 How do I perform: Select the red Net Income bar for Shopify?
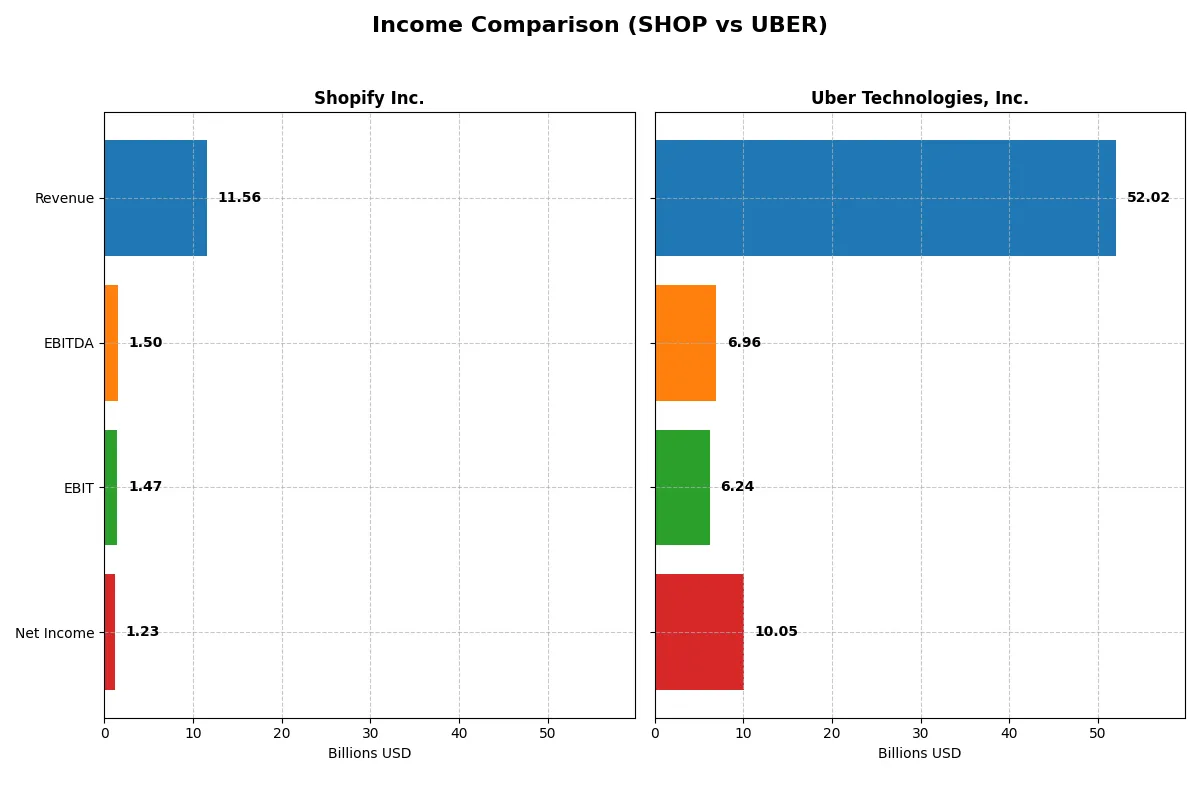click(x=109, y=632)
